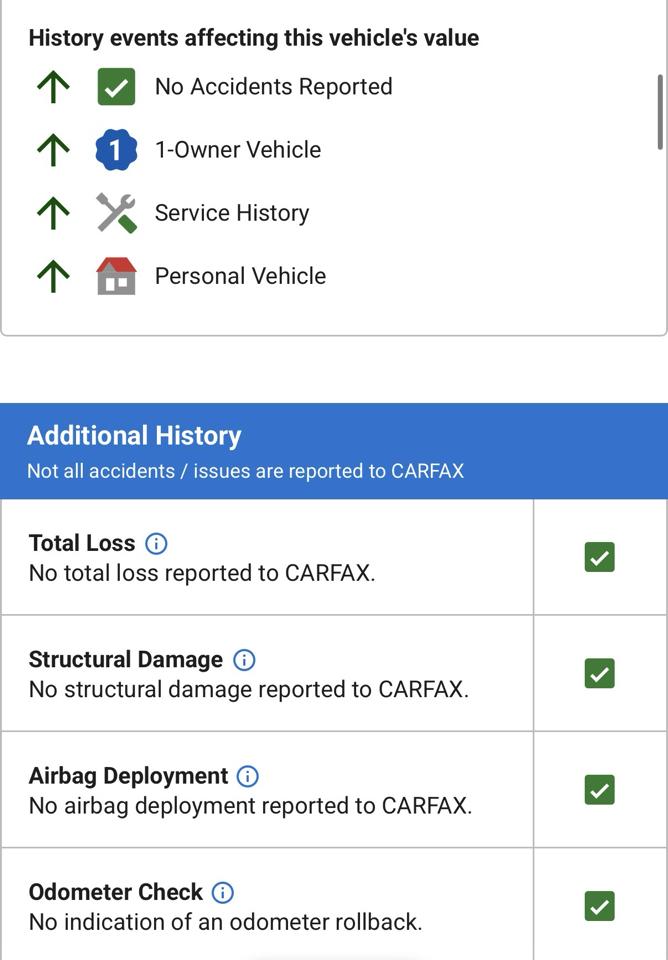Select the Personal Vehicle text entry
The image size is (668, 960).
[x=241, y=276]
